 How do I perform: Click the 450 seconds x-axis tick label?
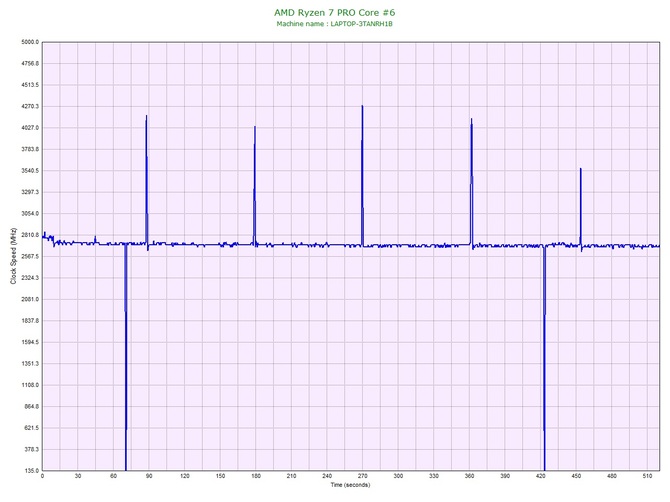coord(576,476)
